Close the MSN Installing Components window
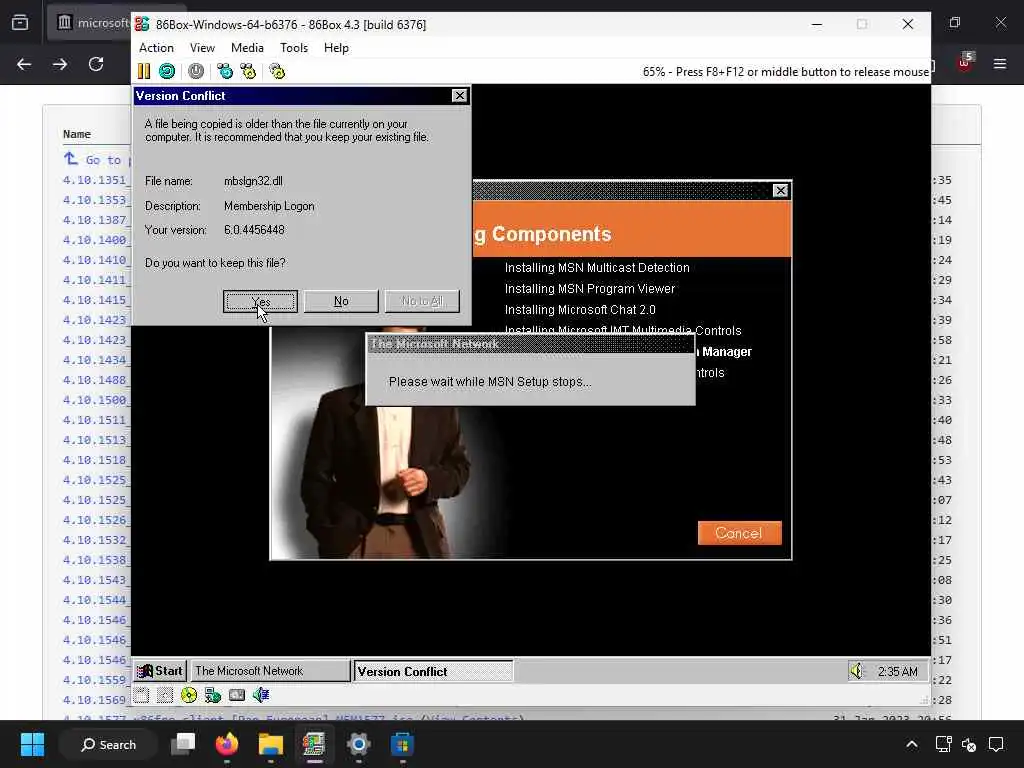Image resolution: width=1024 pixels, height=768 pixels. pyautogui.click(x=780, y=191)
